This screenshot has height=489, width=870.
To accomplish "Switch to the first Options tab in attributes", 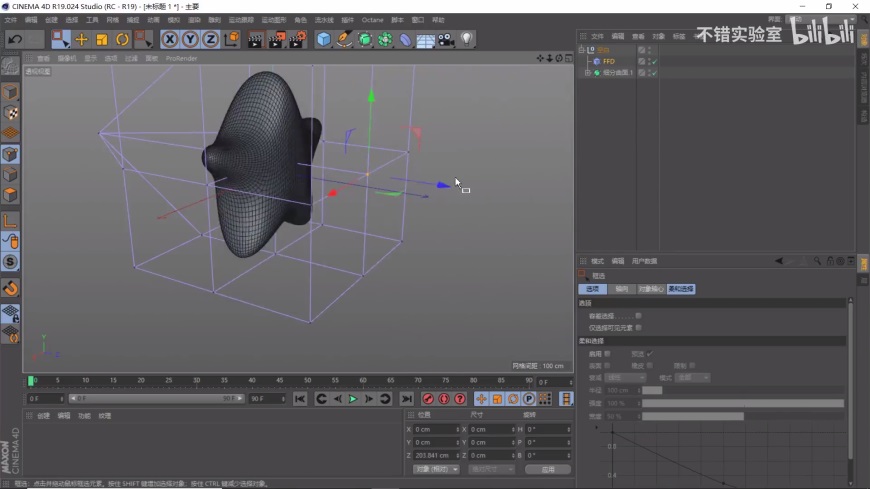I will 593,289.
